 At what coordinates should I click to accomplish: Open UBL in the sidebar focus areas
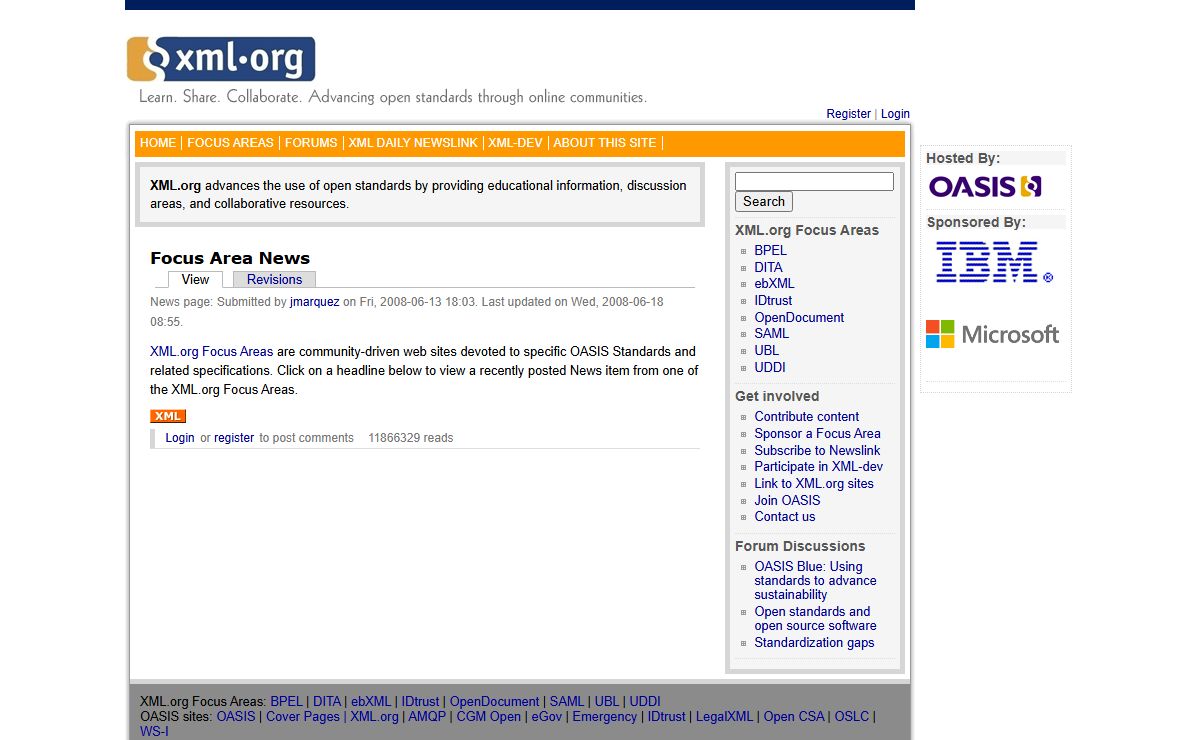(x=766, y=350)
